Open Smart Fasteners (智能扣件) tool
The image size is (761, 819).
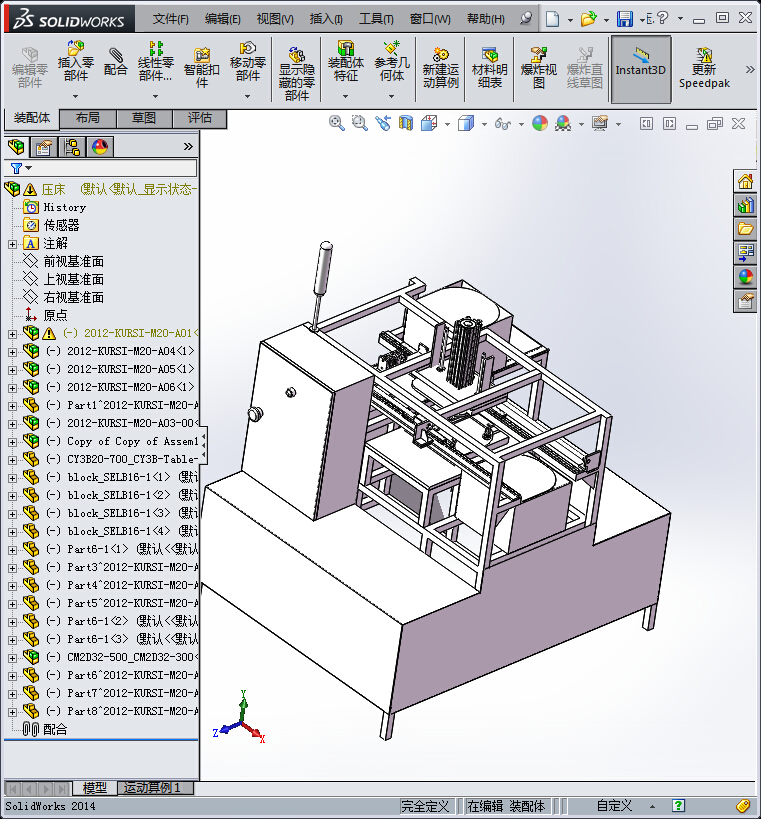pyautogui.click(x=202, y=68)
